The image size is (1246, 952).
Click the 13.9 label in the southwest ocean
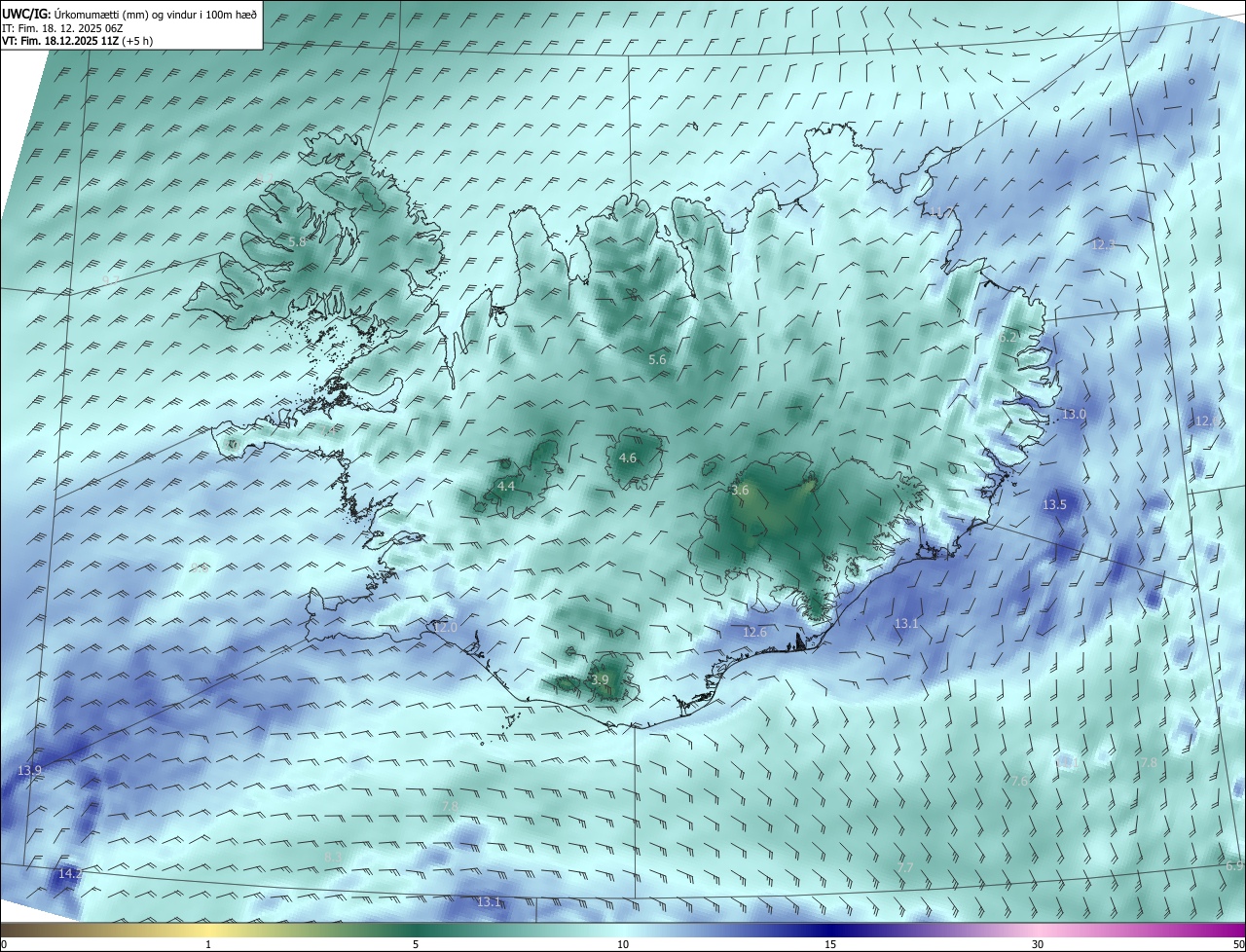click(x=30, y=770)
